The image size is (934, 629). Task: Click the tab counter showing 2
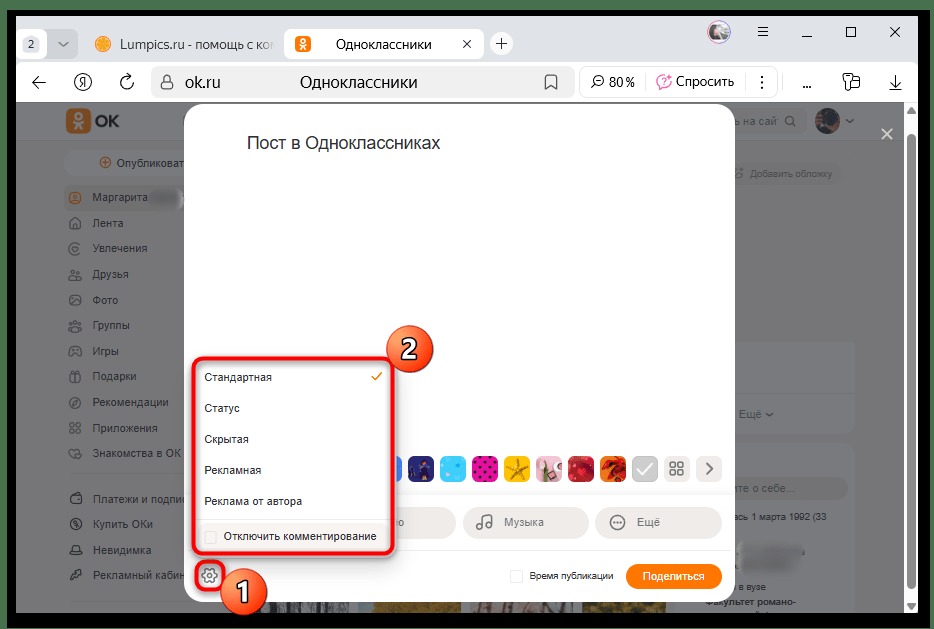click(31, 44)
